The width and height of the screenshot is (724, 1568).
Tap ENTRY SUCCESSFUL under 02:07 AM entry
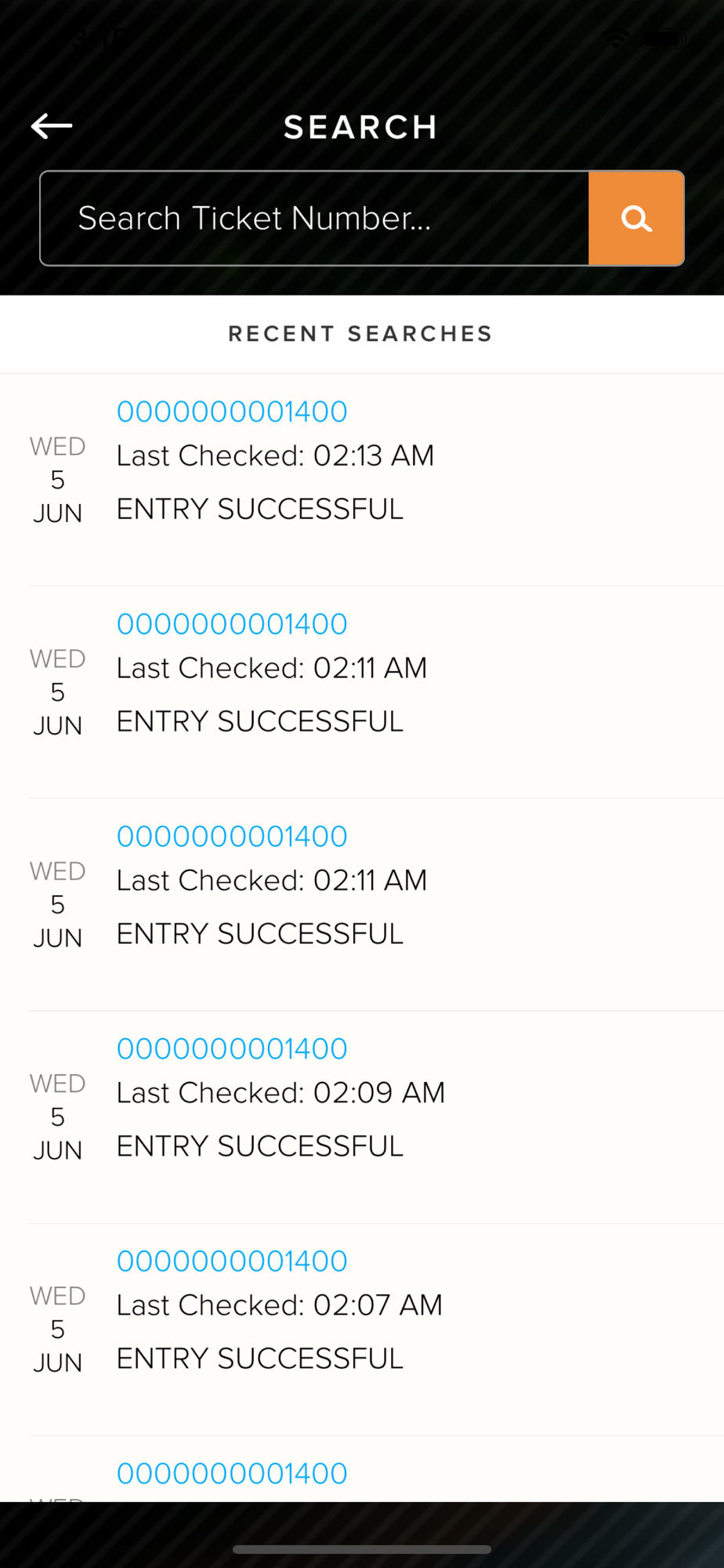pos(259,1359)
